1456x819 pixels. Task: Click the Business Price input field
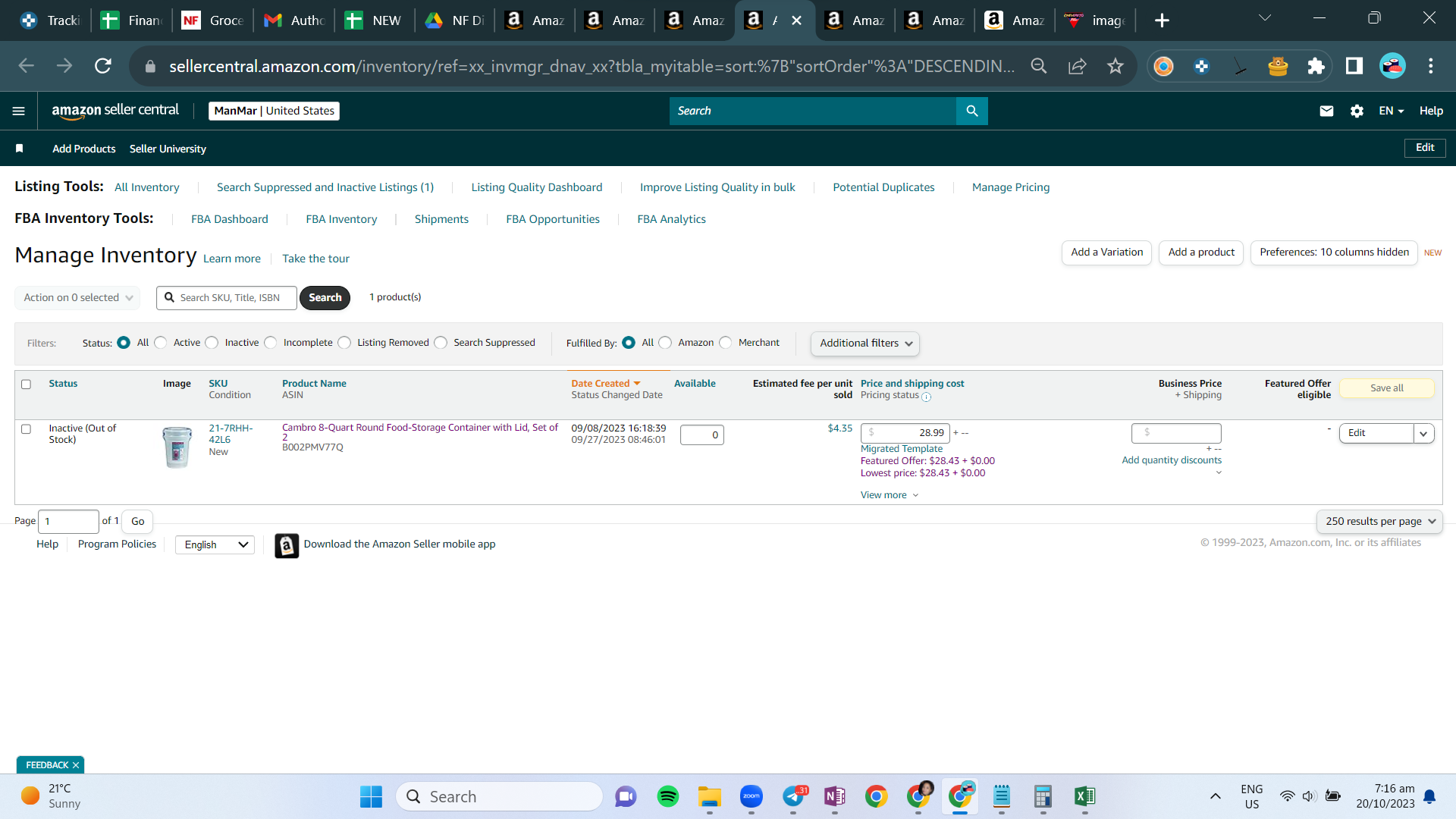(x=1176, y=433)
